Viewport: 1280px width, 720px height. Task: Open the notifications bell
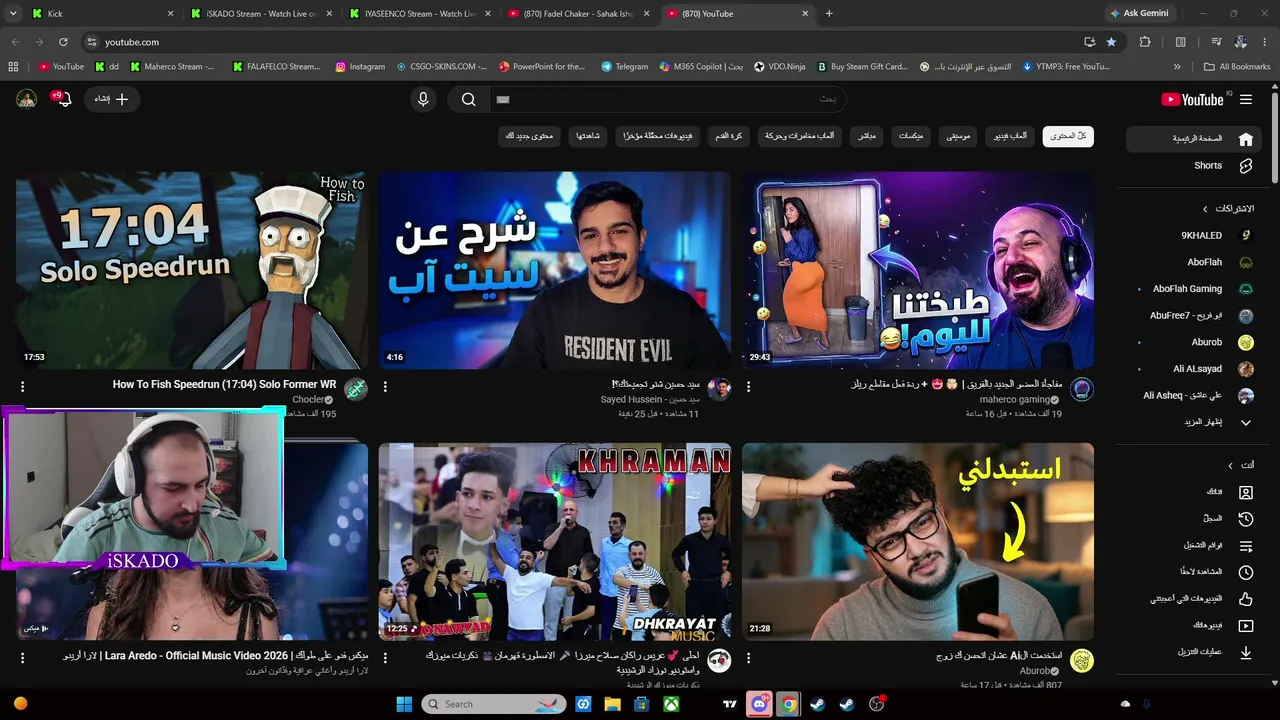[x=64, y=99]
